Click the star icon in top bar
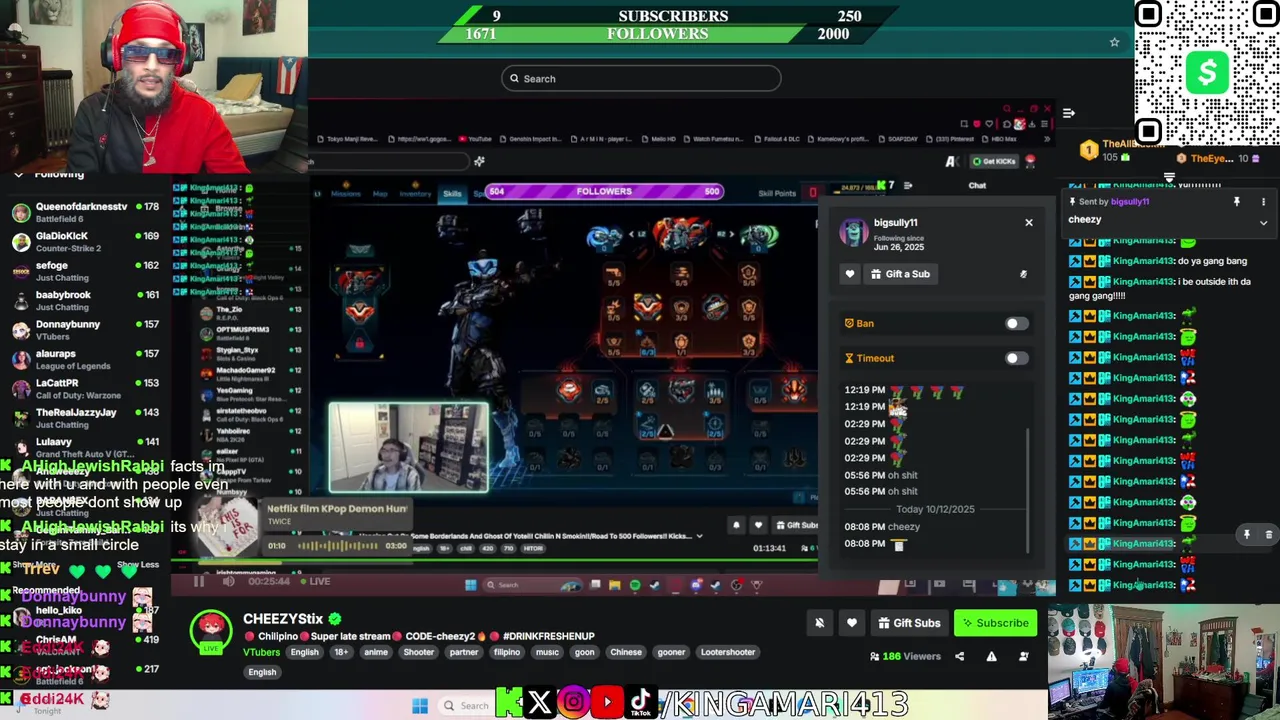The image size is (1280, 720). [1114, 42]
